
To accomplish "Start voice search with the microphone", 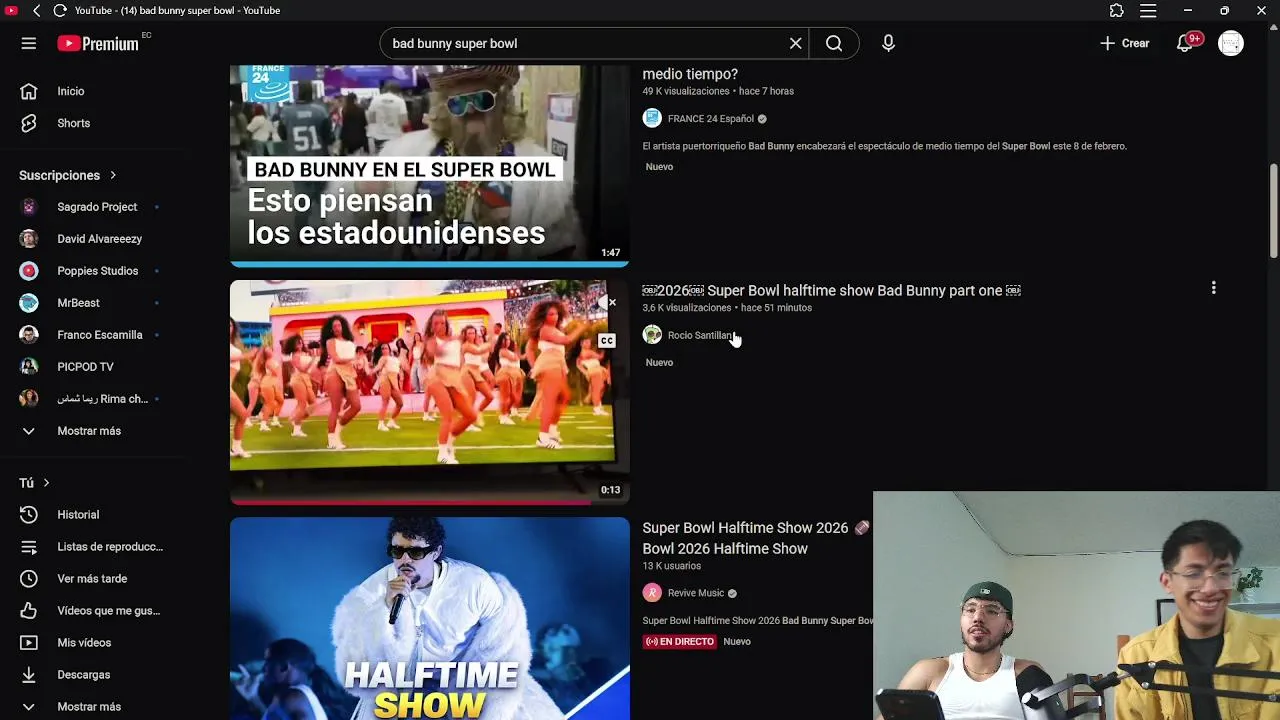I will tap(888, 43).
